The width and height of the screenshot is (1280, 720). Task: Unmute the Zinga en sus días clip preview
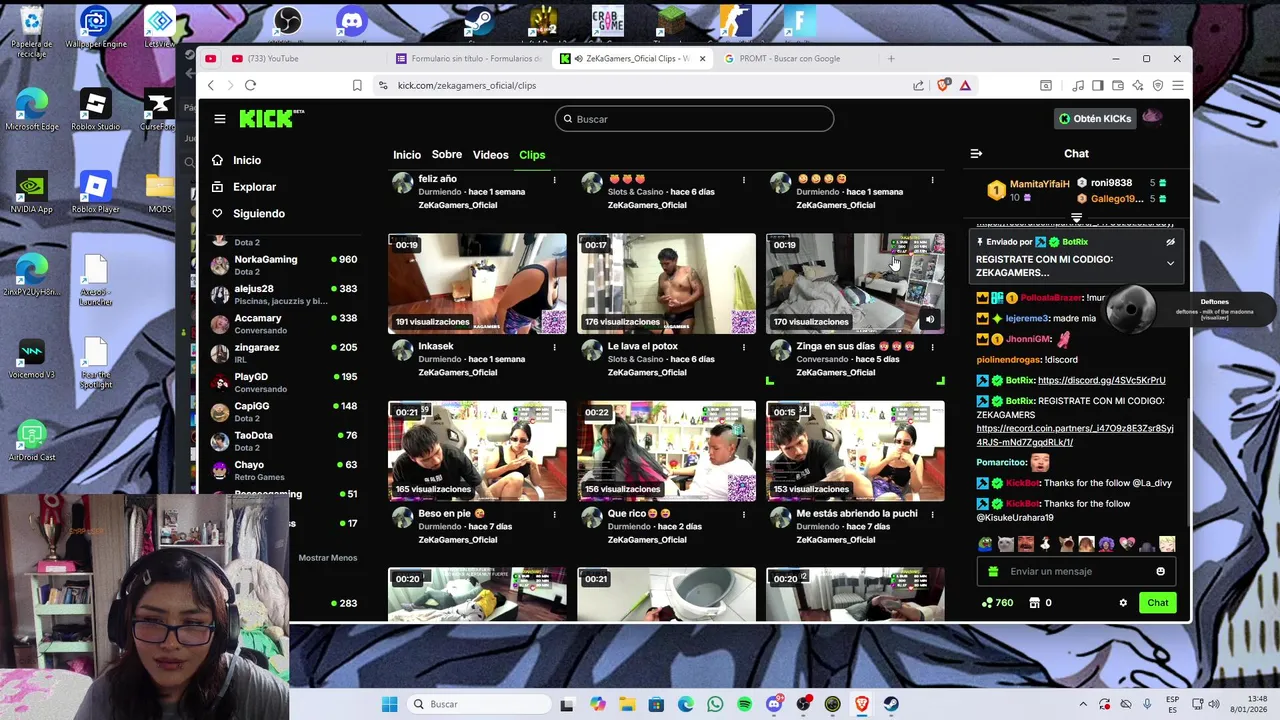(x=930, y=320)
